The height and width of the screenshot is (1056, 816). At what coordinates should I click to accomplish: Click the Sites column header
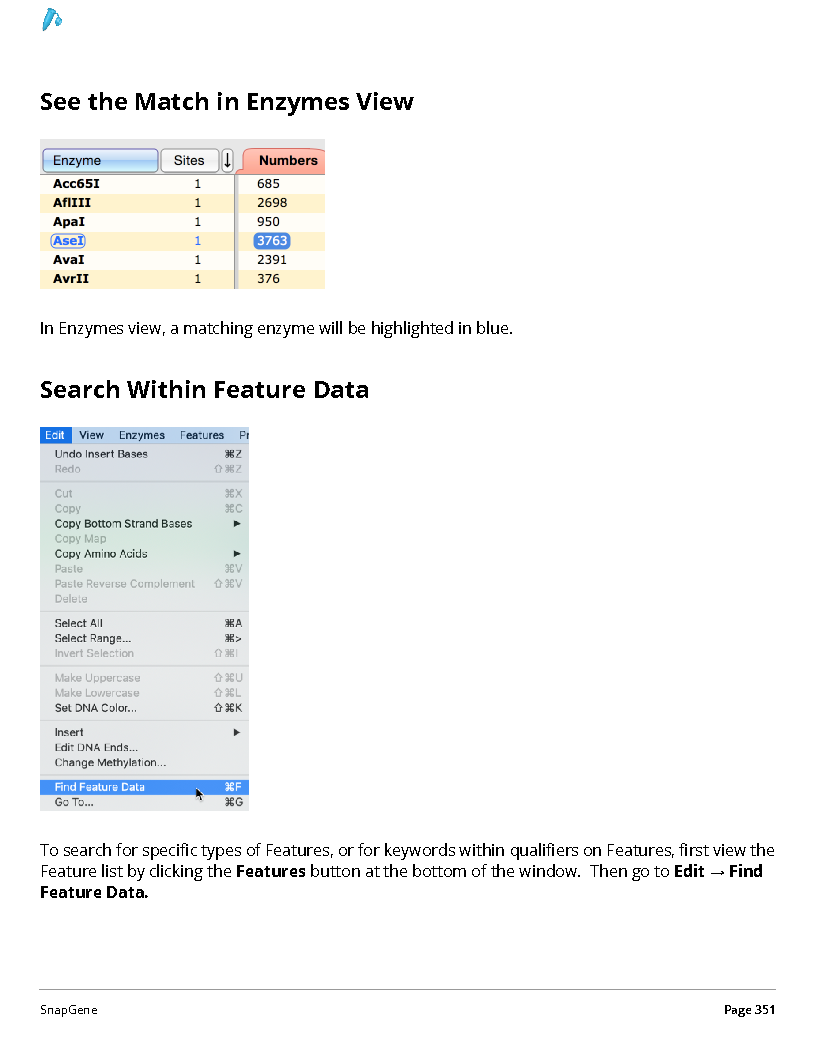[189, 160]
